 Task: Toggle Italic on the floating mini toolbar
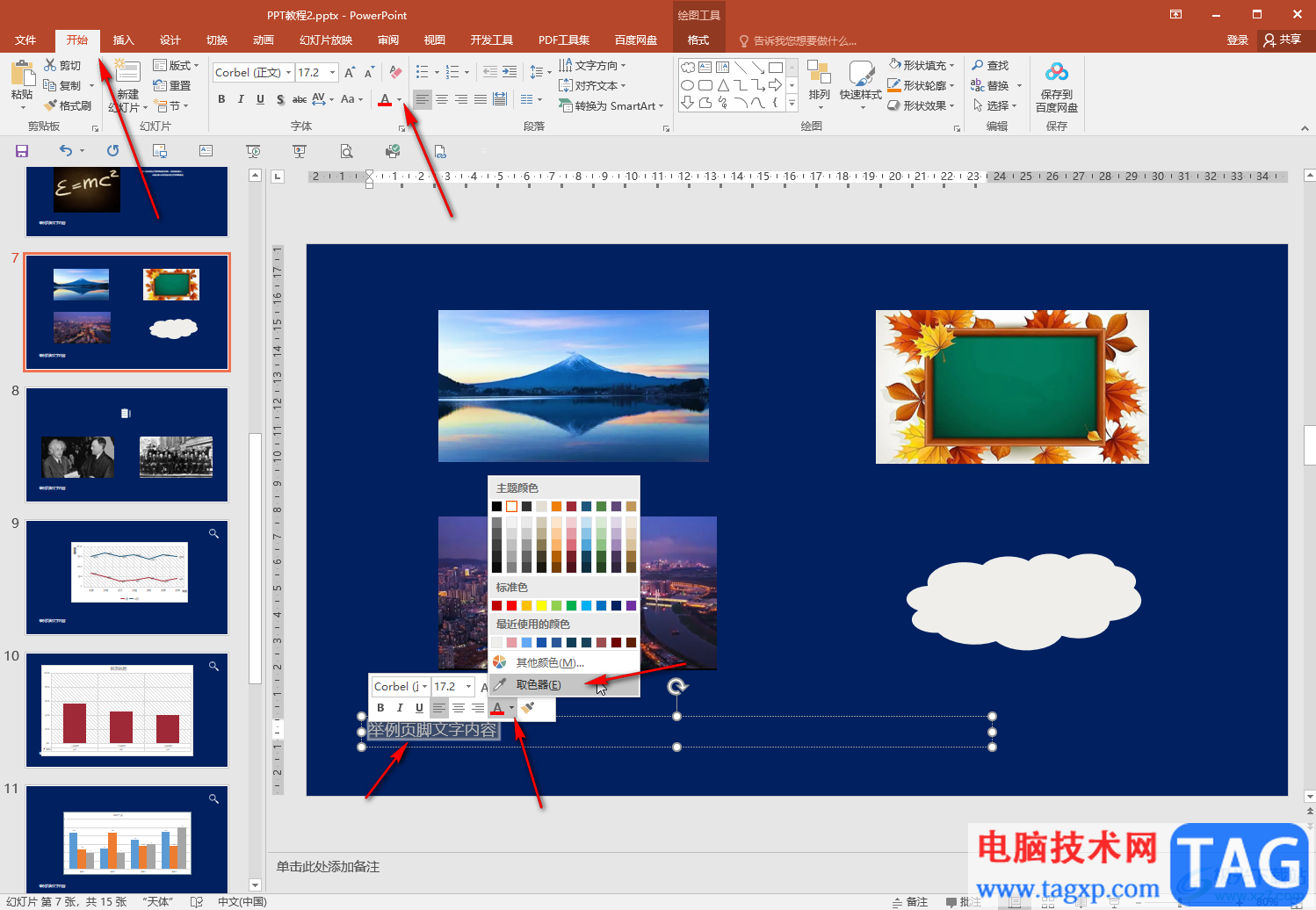[x=400, y=708]
